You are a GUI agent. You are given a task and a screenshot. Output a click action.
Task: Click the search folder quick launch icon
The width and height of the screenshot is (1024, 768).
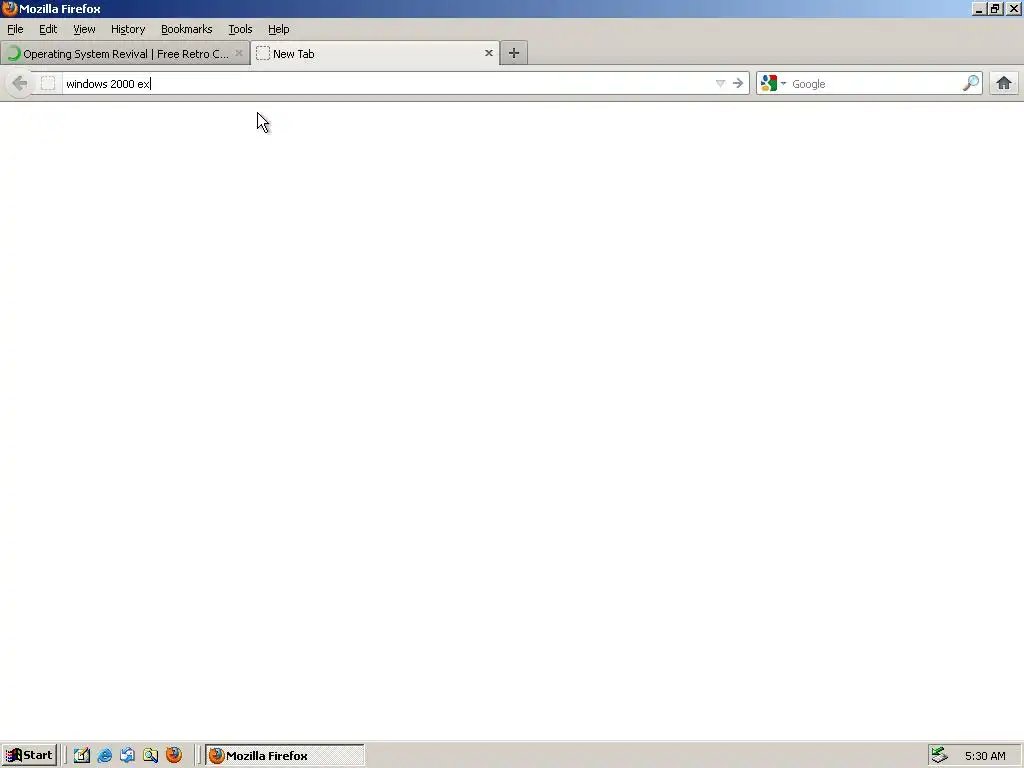coord(150,756)
